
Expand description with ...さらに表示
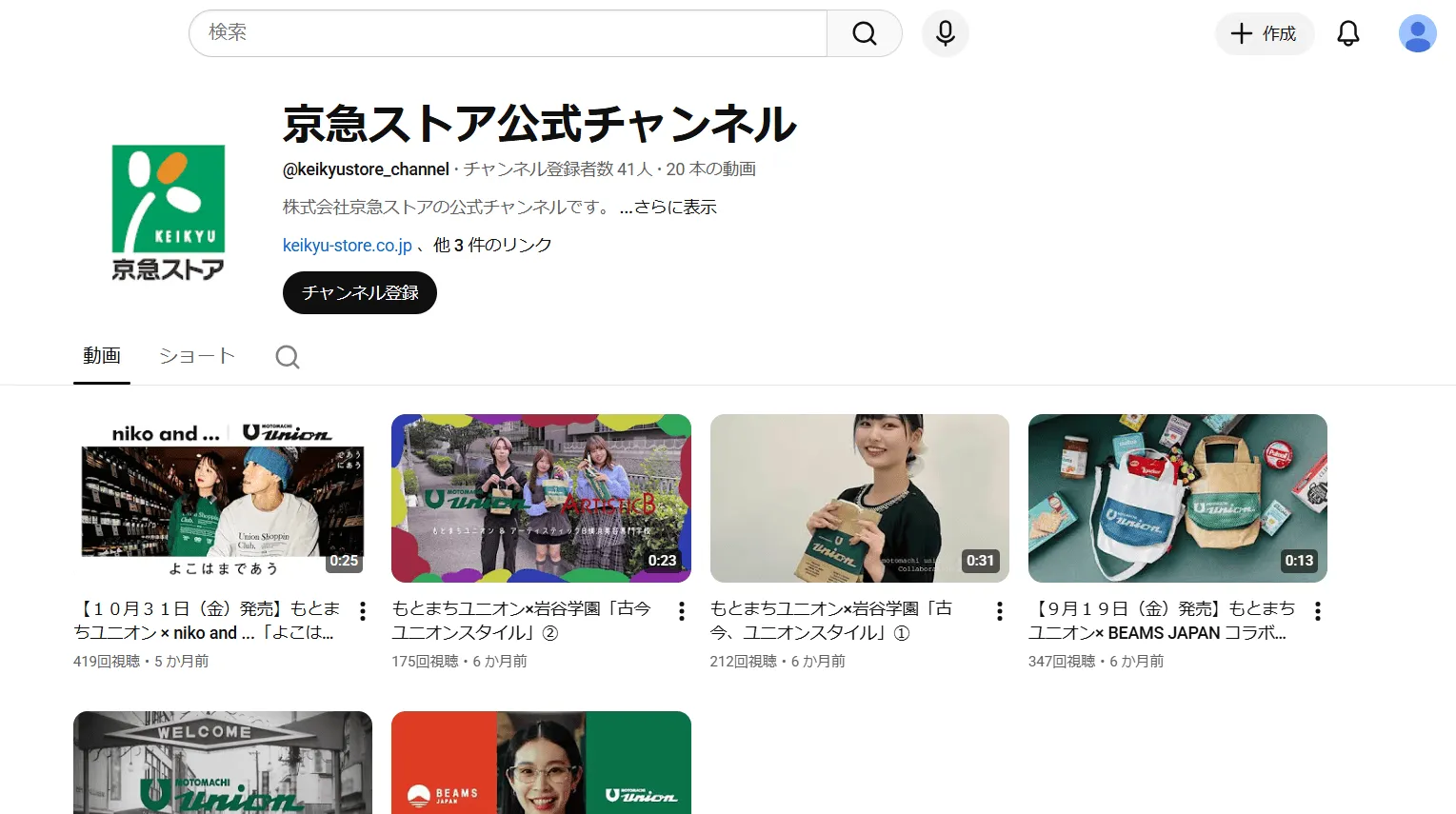coord(668,207)
